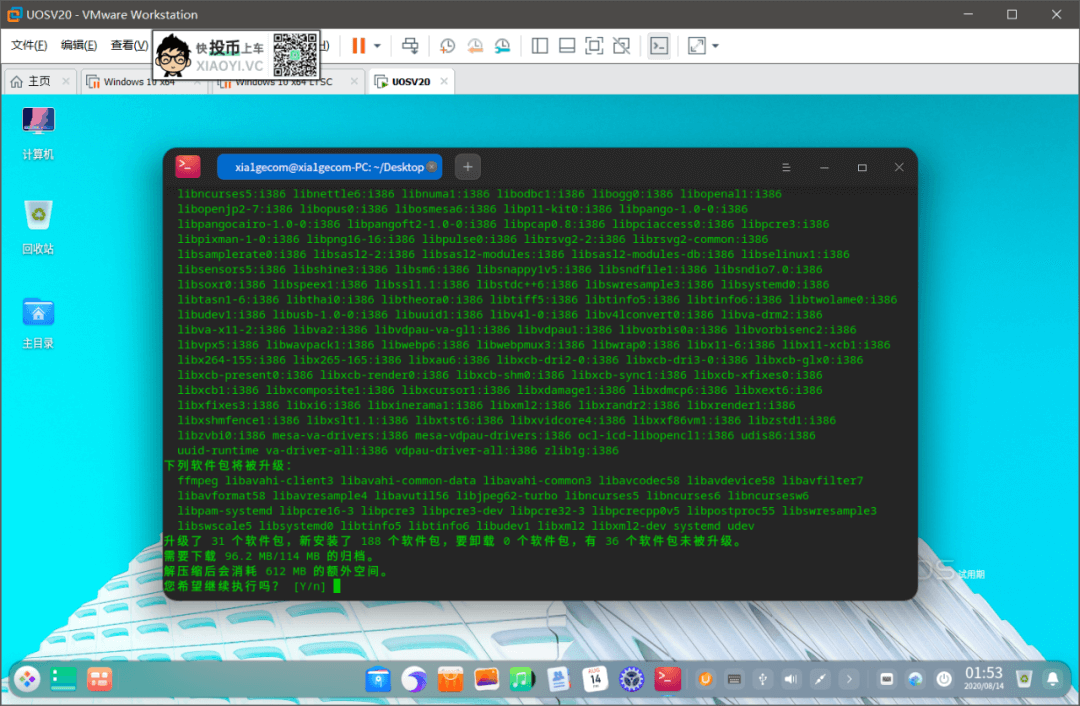Switch to the 主页 tab

(x=32, y=81)
